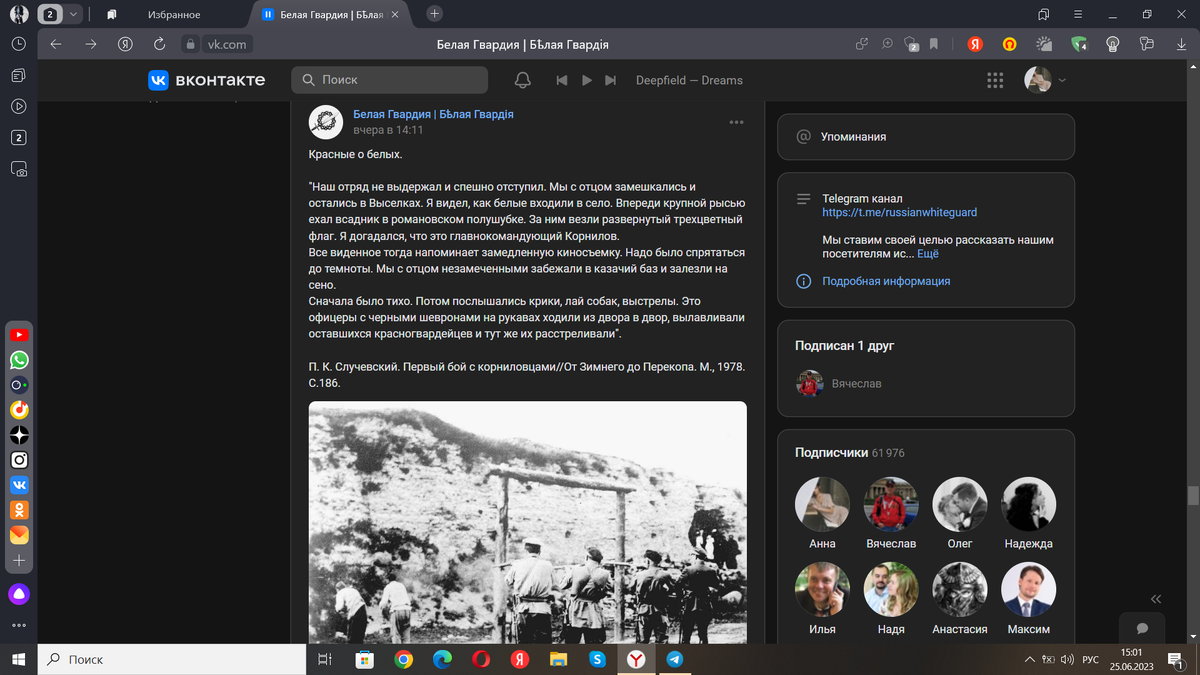Open the blue VK shortcut in sidebar
This screenshot has height=675, width=1200.
point(19,485)
